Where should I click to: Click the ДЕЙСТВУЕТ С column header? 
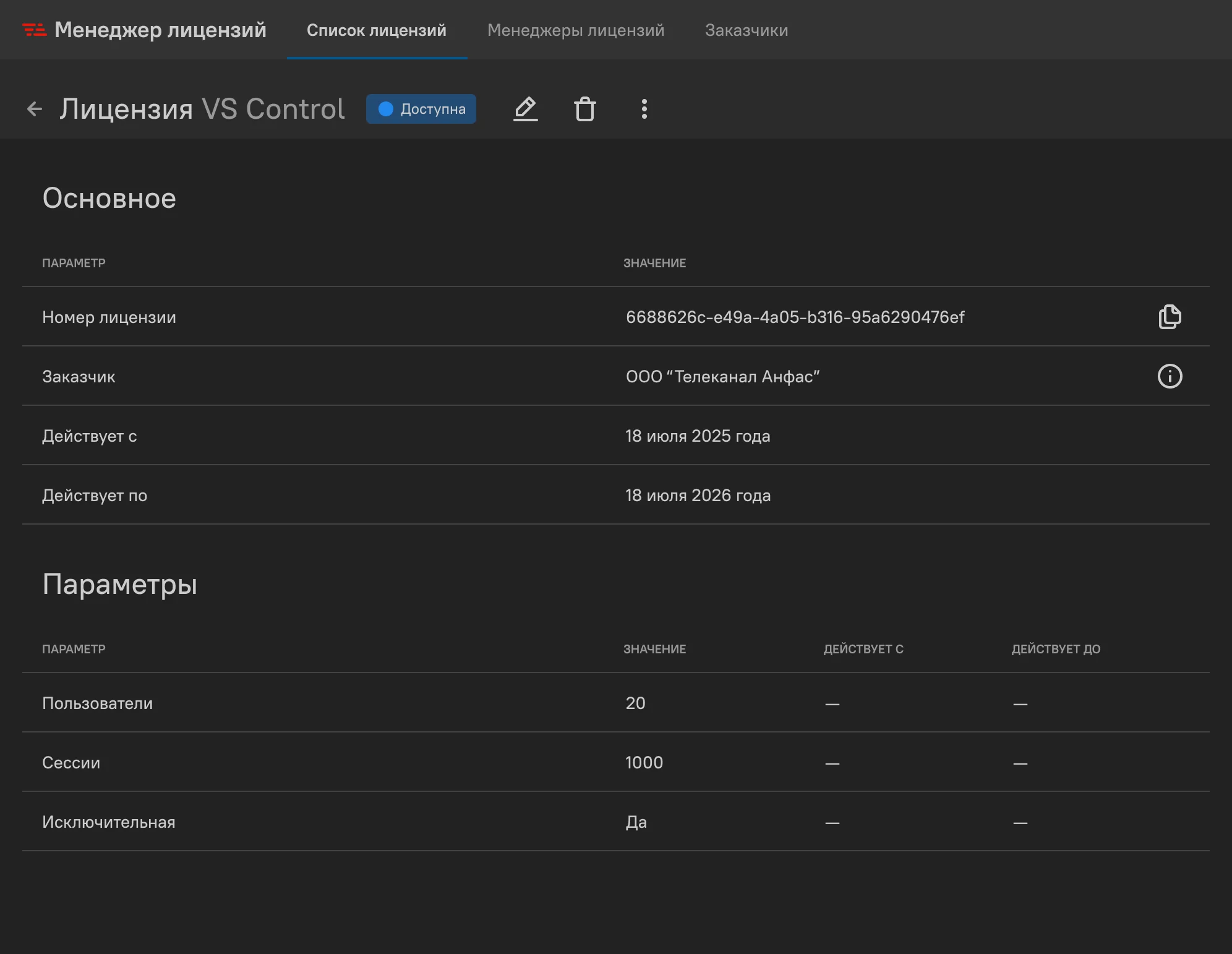(863, 649)
